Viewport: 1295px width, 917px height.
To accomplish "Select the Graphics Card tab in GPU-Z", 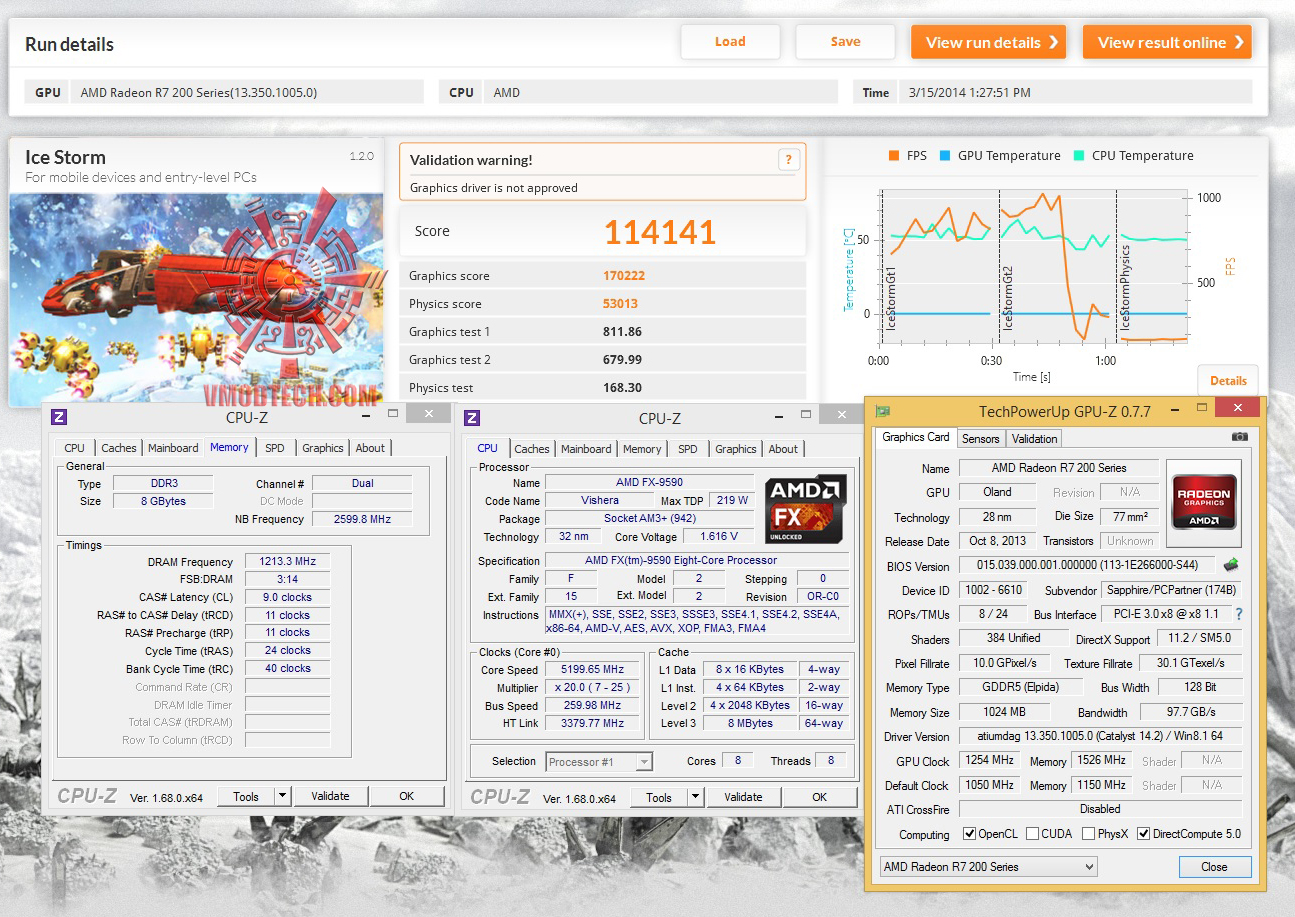I will click(x=916, y=437).
